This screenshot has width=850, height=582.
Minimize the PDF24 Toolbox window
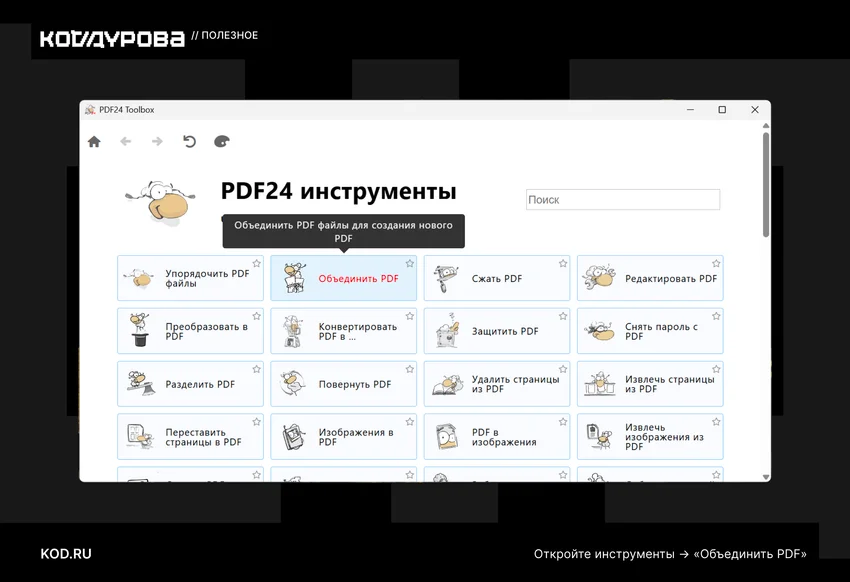click(690, 109)
